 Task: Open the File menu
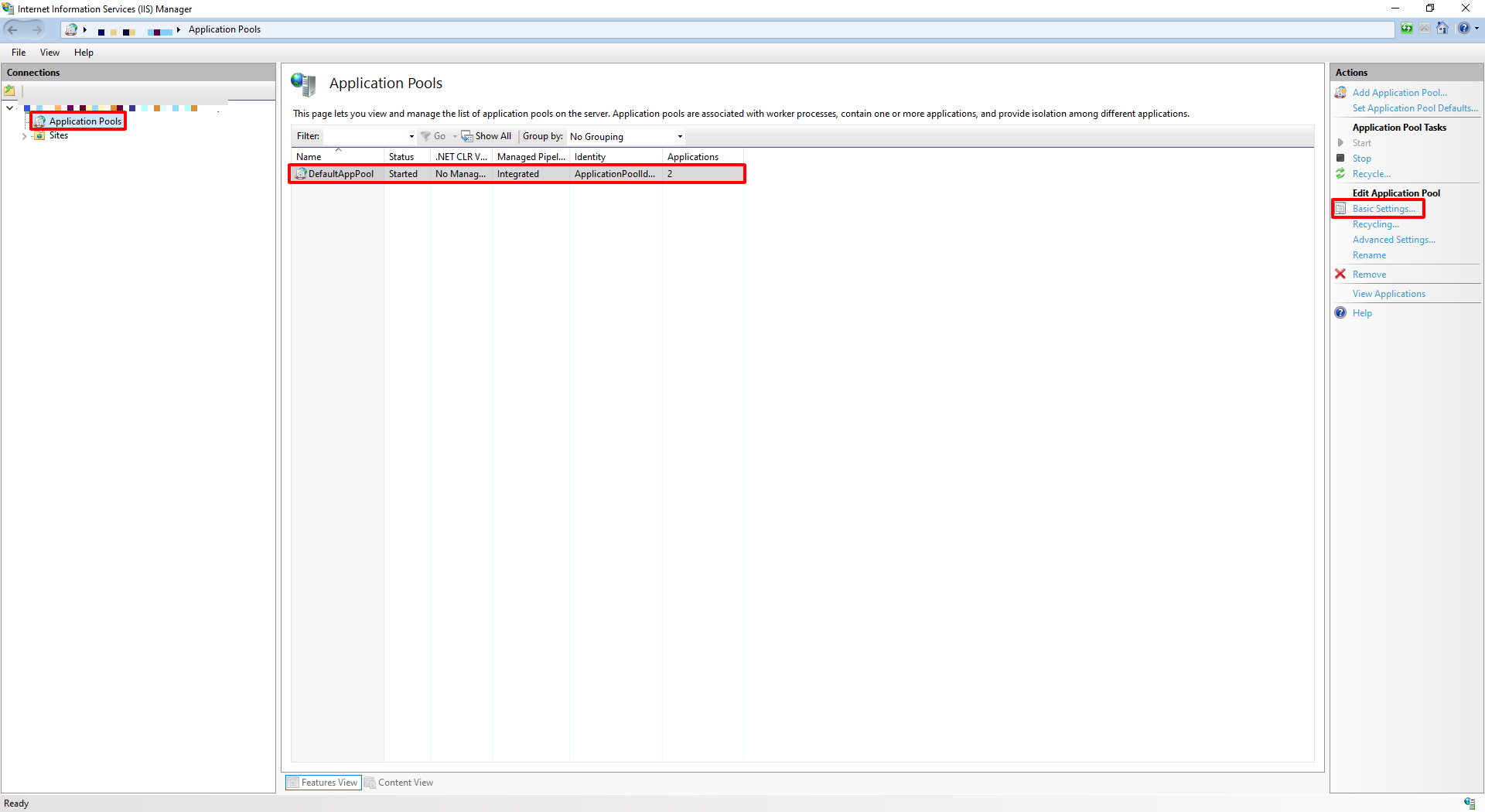tap(19, 53)
